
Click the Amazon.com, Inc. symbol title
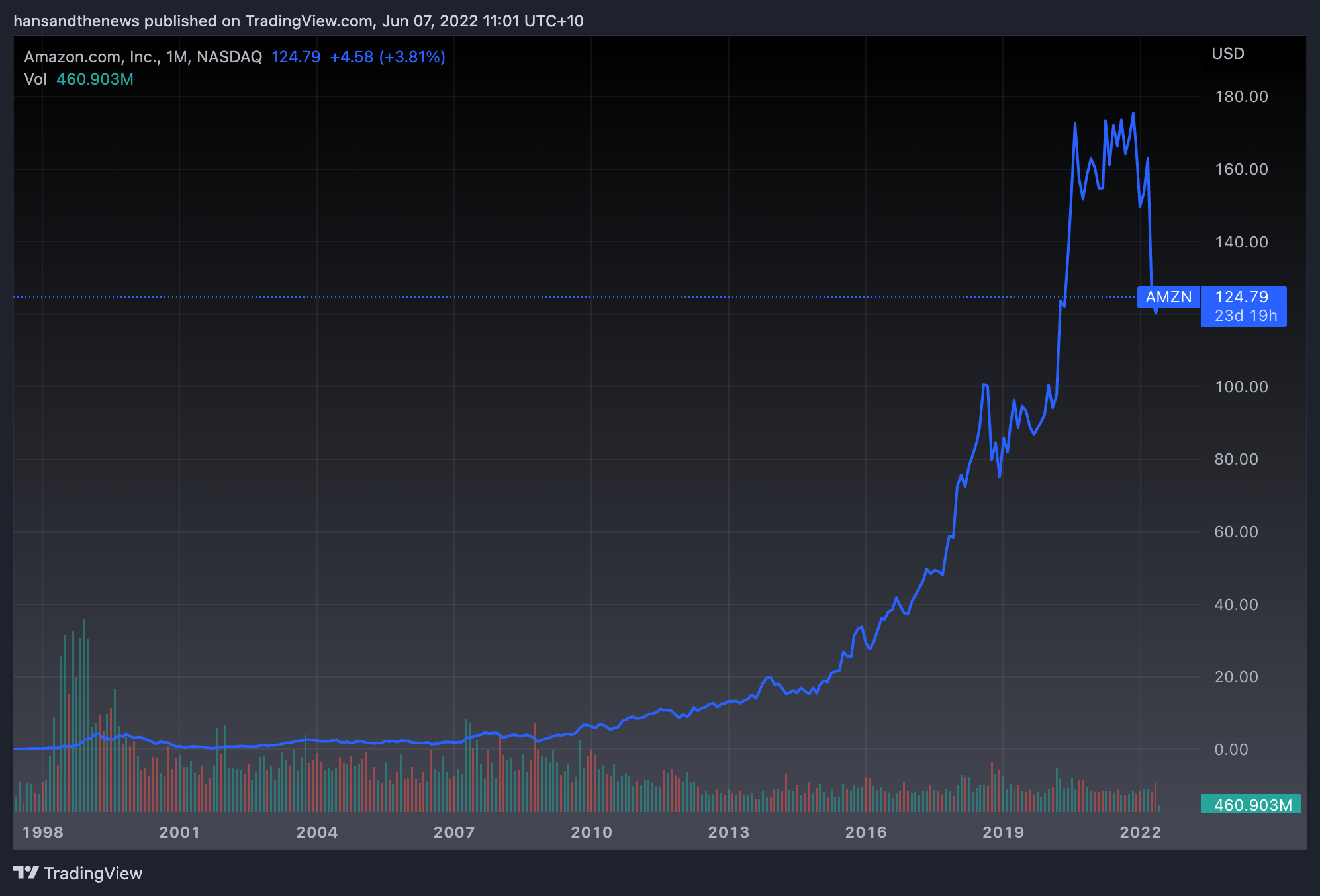90,57
